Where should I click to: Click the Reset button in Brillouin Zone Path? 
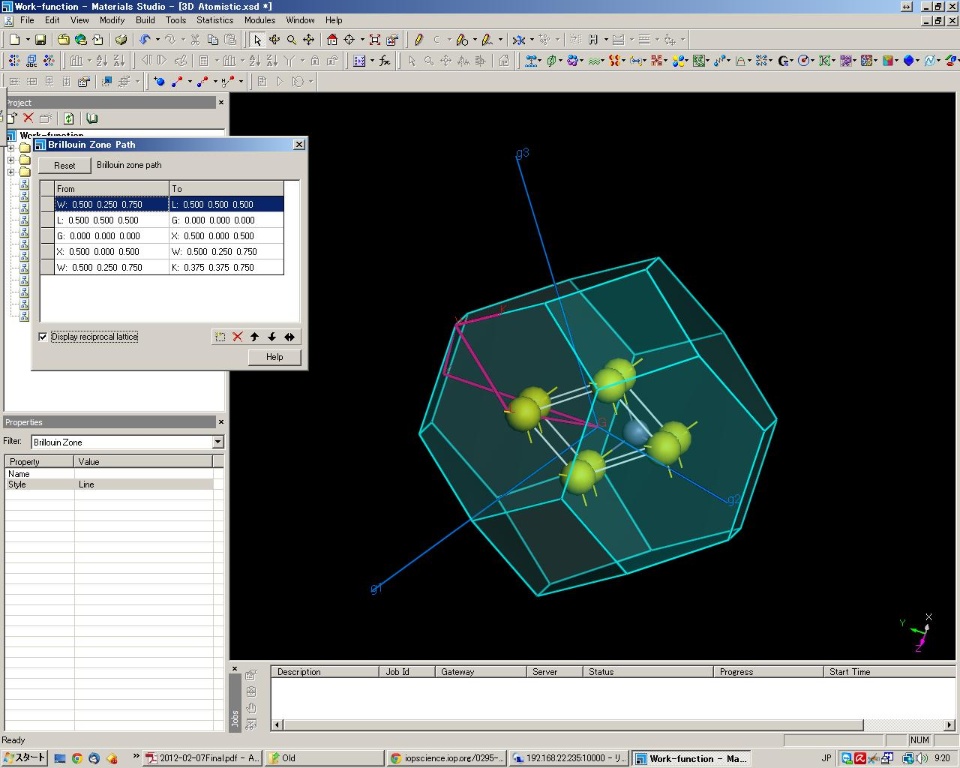[x=64, y=165]
